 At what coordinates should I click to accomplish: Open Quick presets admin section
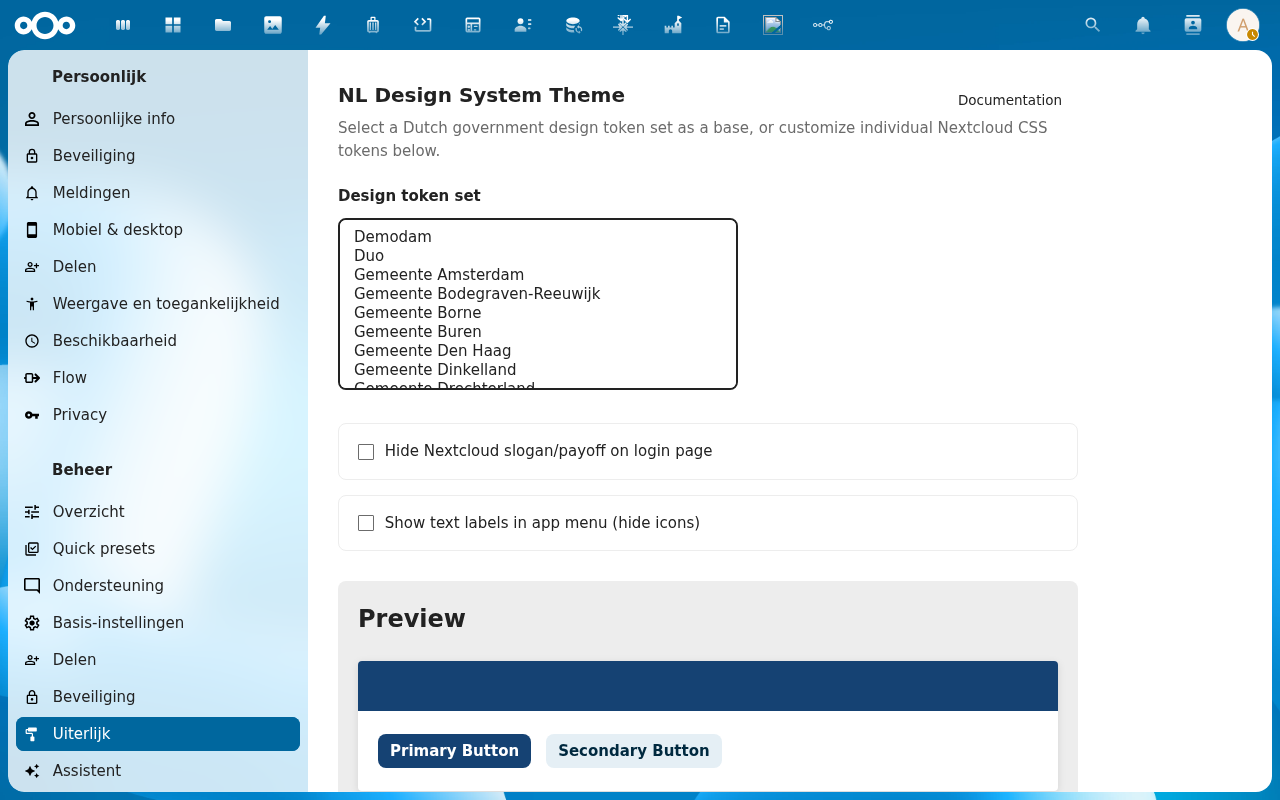click(158, 549)
